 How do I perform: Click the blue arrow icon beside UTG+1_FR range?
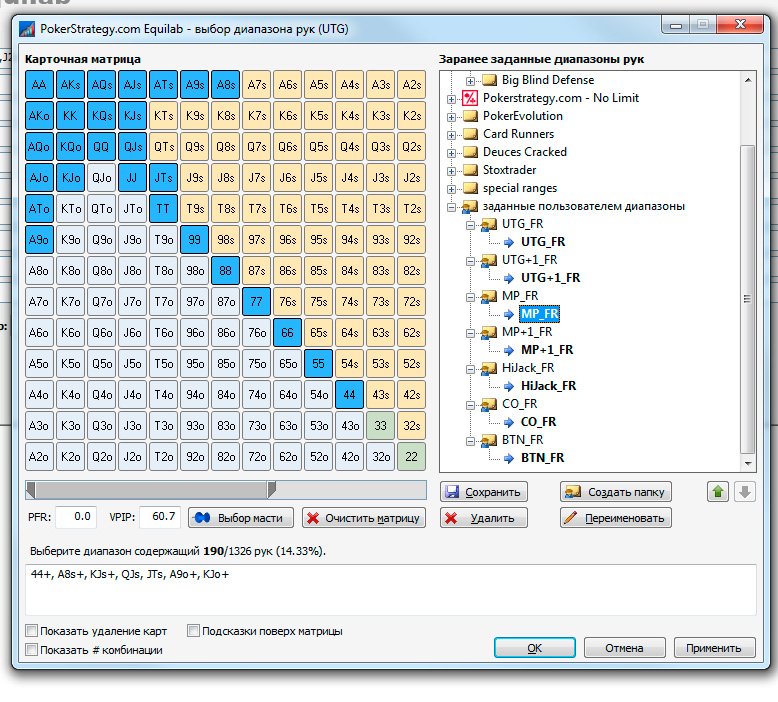[x=509, y=278]
